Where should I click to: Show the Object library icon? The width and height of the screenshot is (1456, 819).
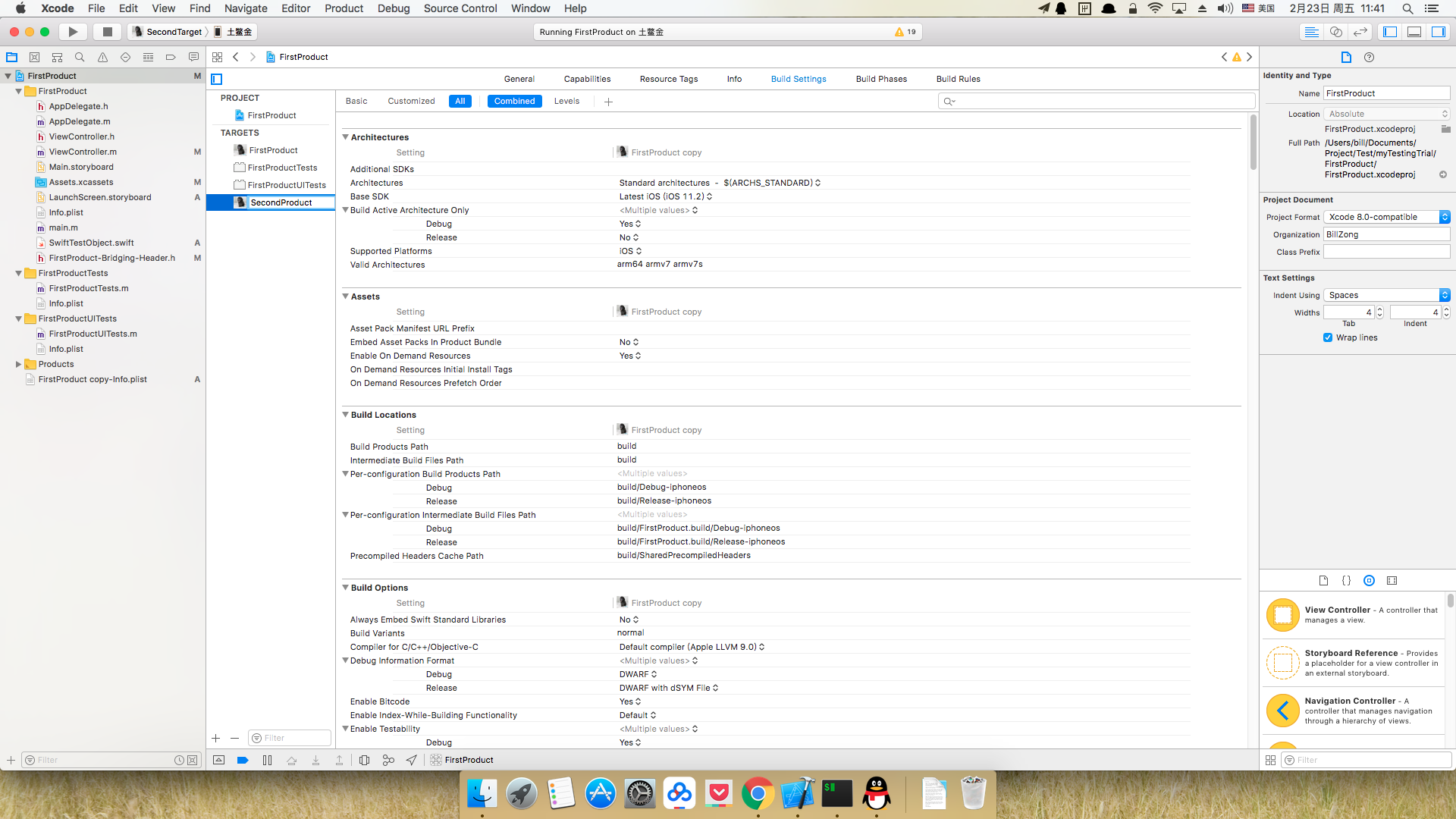[x=1369, y=580]
